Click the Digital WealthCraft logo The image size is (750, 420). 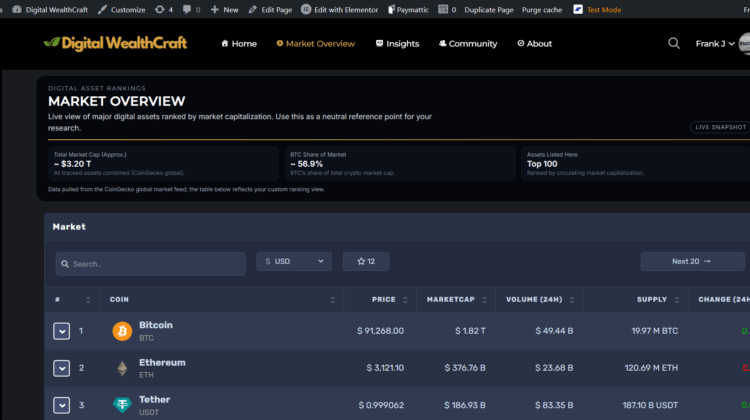pos(115,43)
